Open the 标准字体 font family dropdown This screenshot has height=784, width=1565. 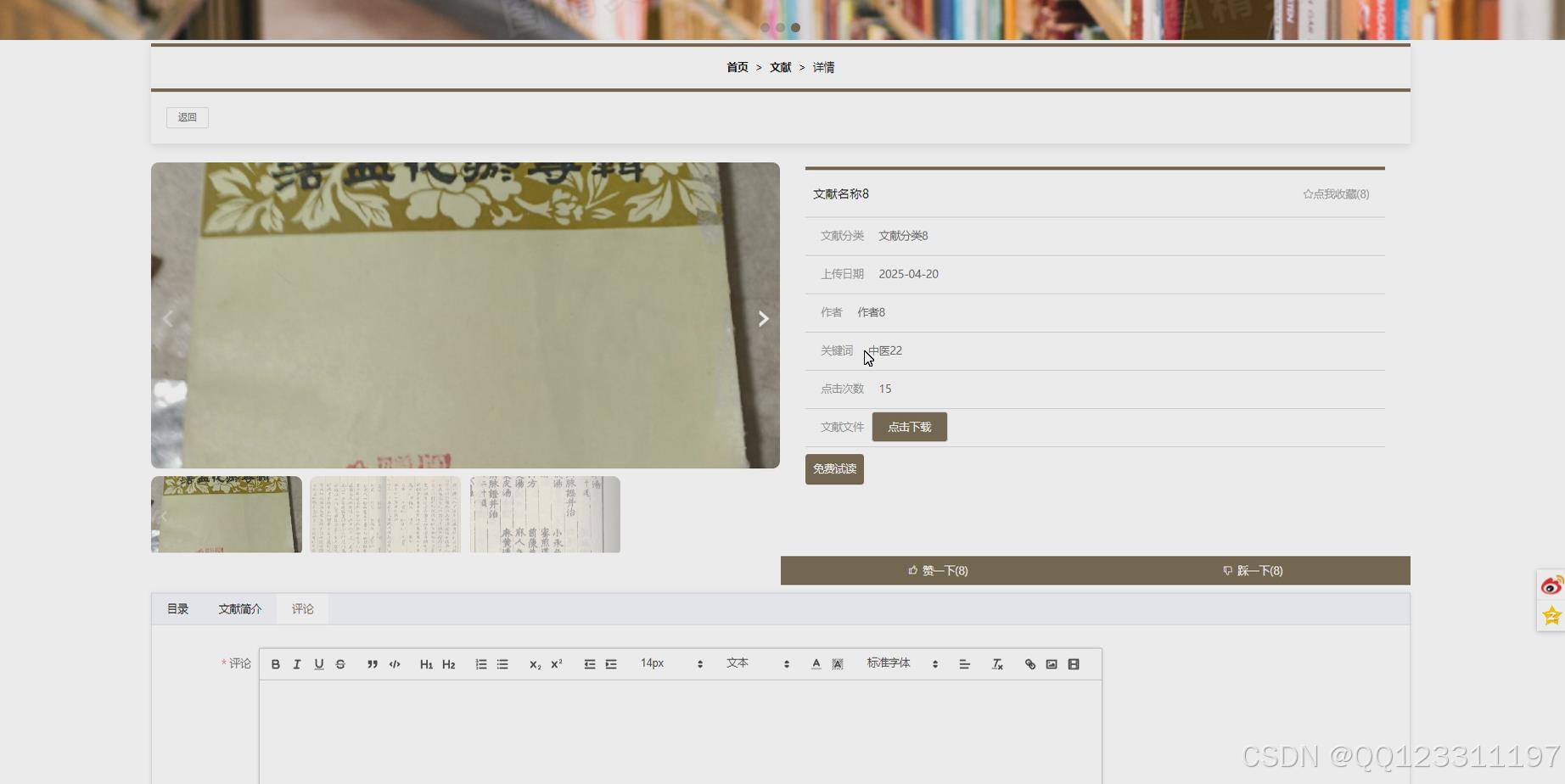pos(901,664)
